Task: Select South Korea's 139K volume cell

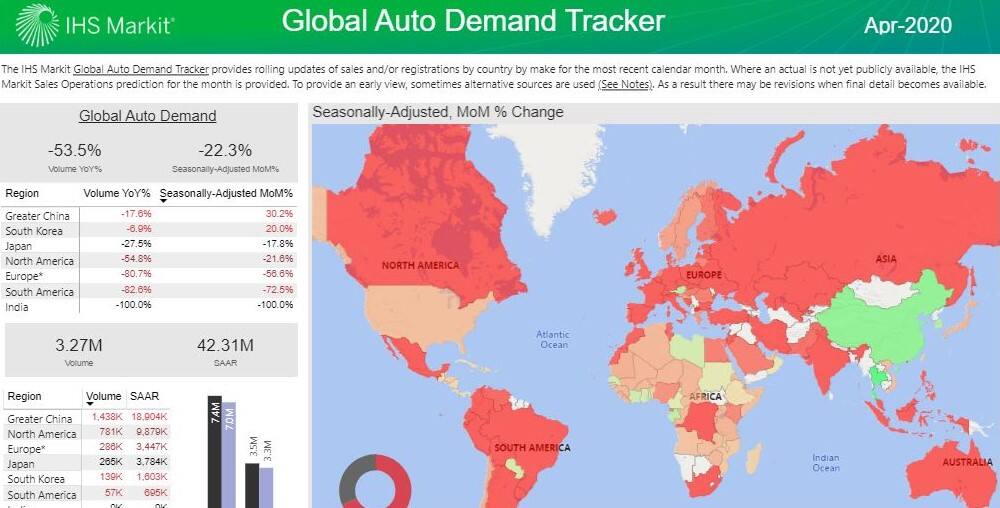Action: pos(110,477)
